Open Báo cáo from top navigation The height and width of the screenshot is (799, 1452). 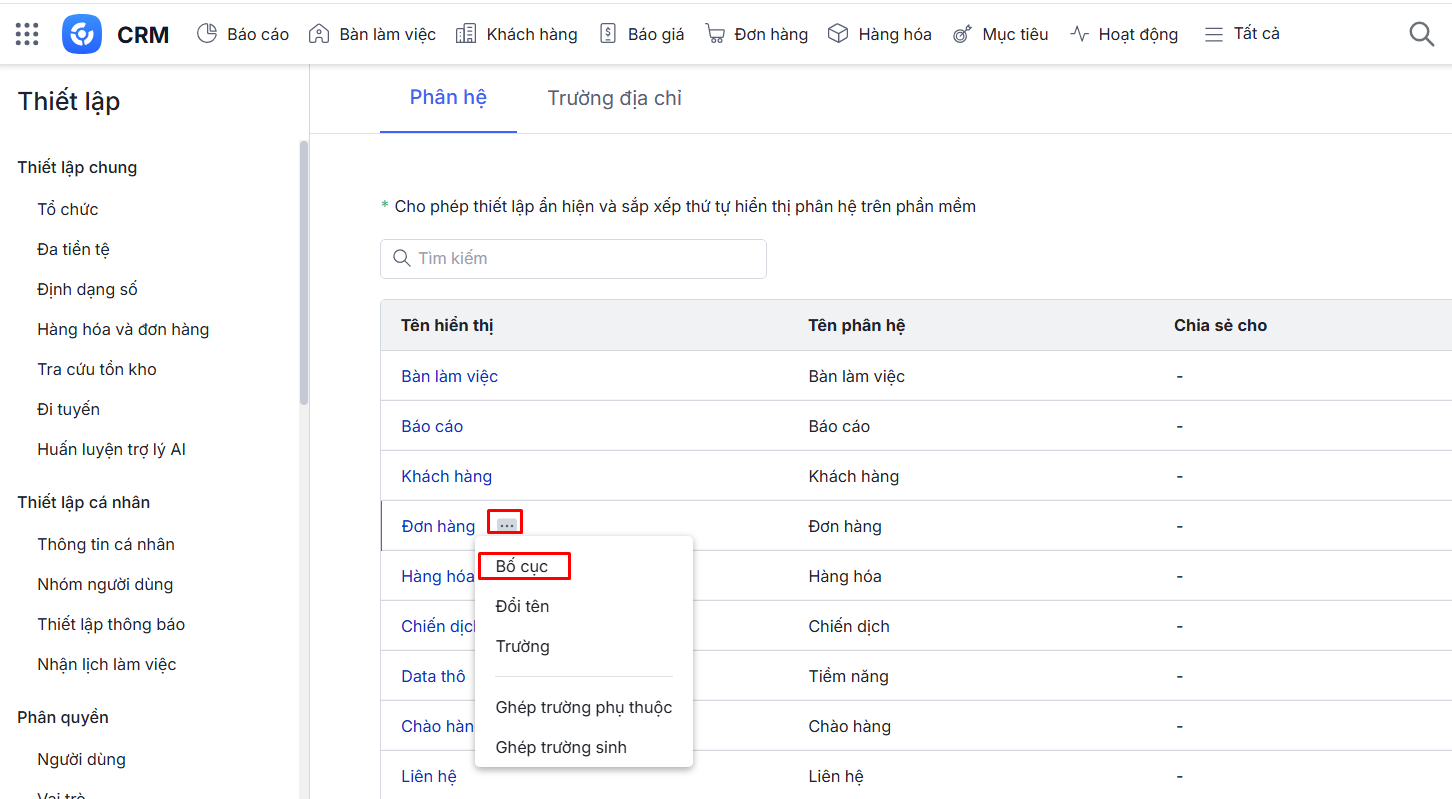pyautogui.click(x=243, y=34)
